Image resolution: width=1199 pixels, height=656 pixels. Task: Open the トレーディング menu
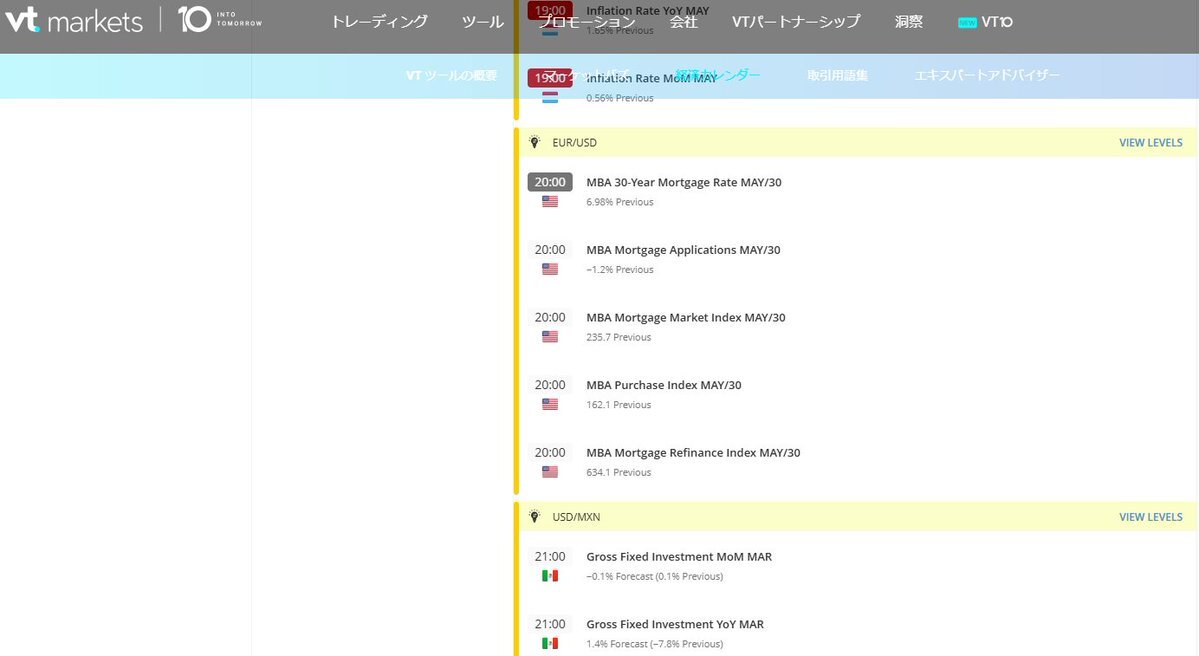click(x=379, y=21)
